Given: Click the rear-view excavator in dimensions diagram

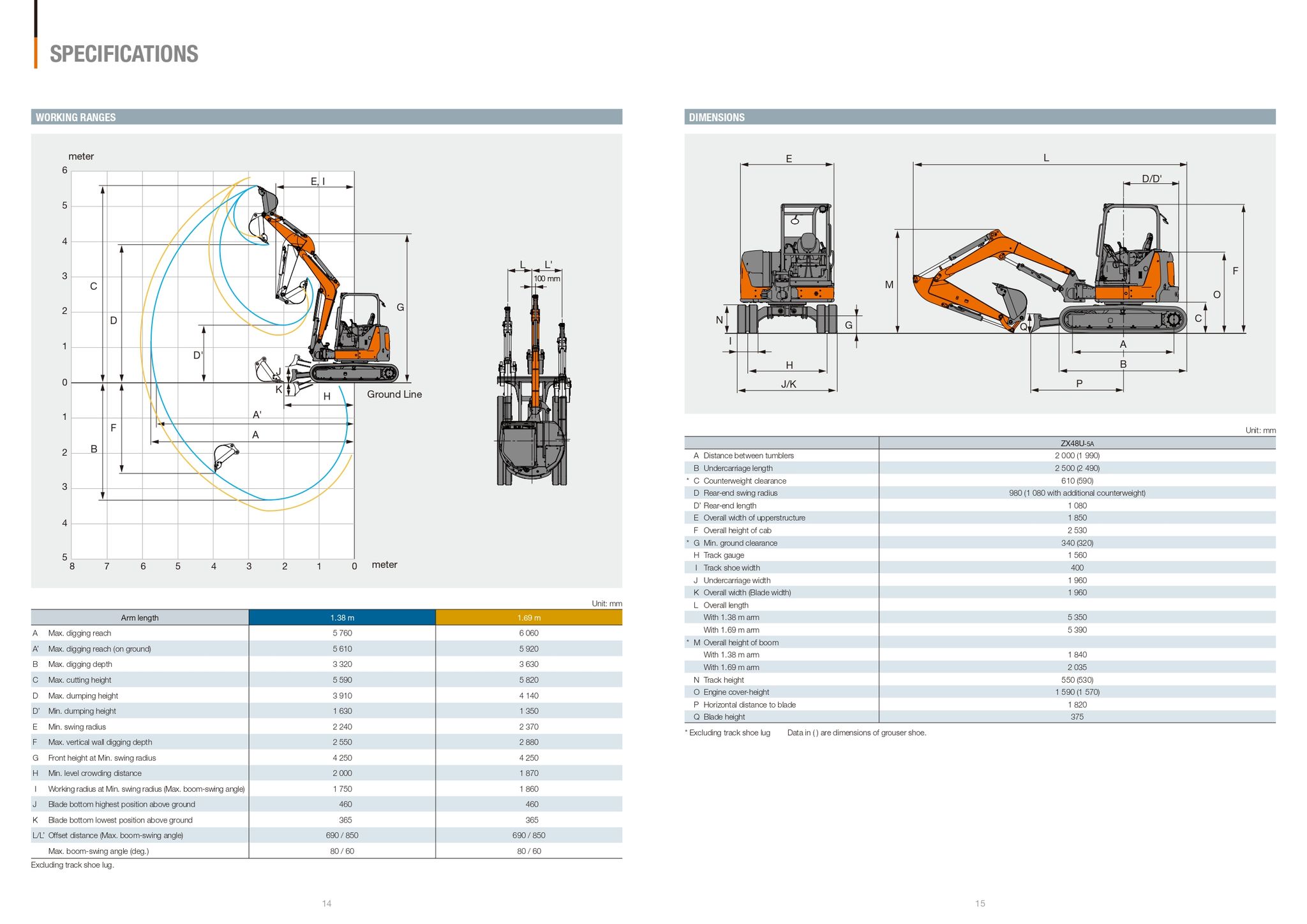Looking at the screenshot, I should 788,268.
